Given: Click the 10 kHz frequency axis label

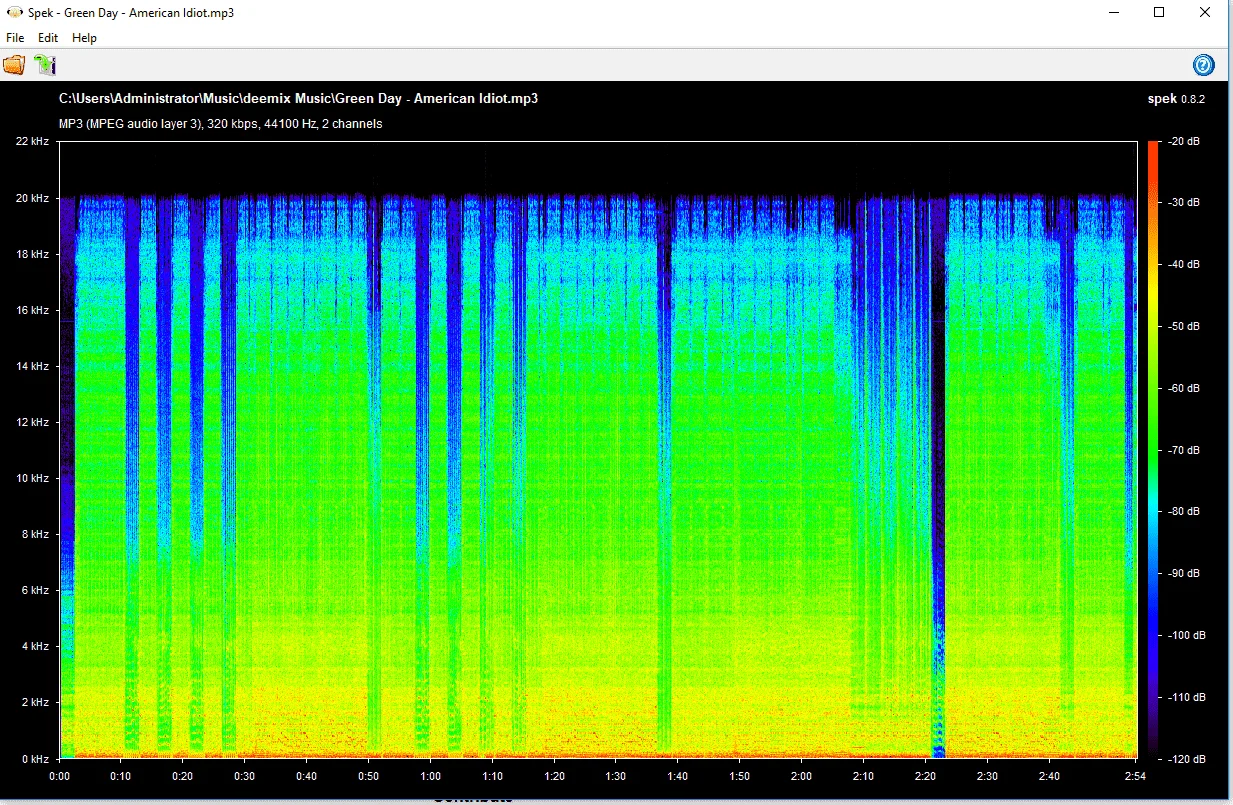Looking at the screenshot, I should [32, 478].
